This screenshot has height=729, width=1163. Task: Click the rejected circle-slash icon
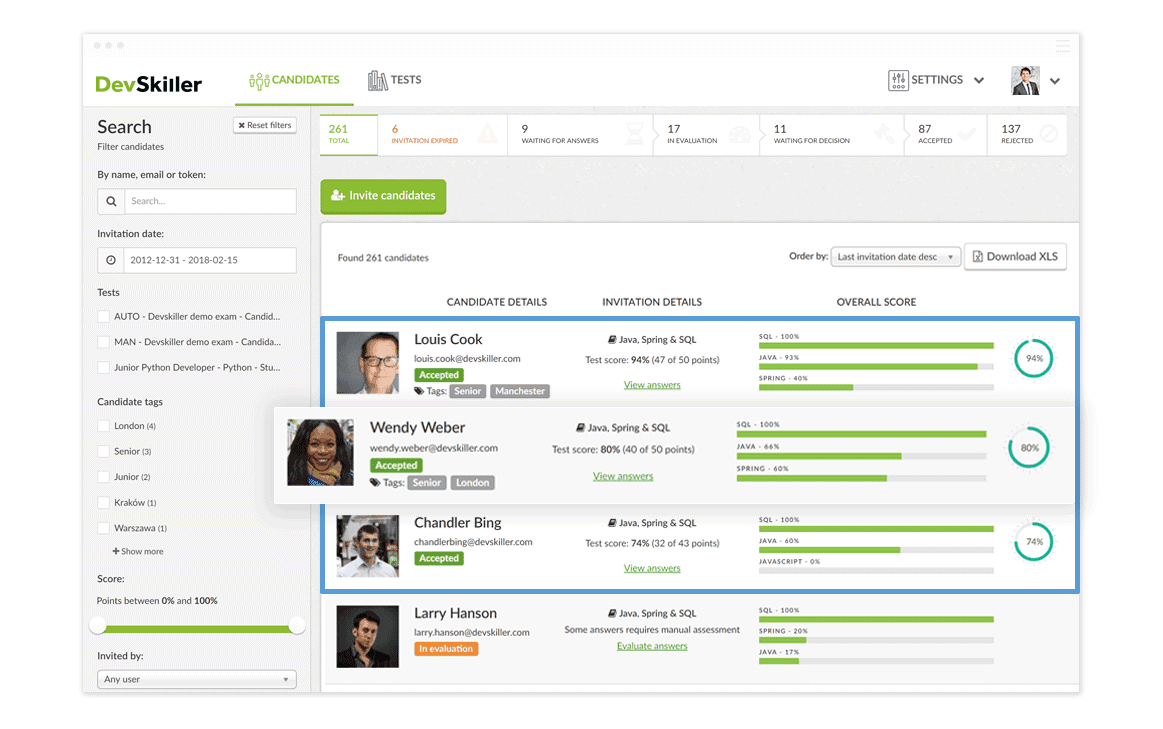click(x=1049, y=134)
